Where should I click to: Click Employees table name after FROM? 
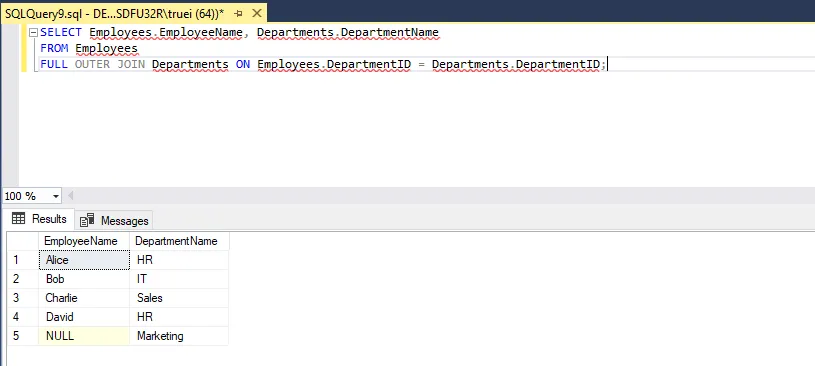pyautogui.click(x=106, y=49)
